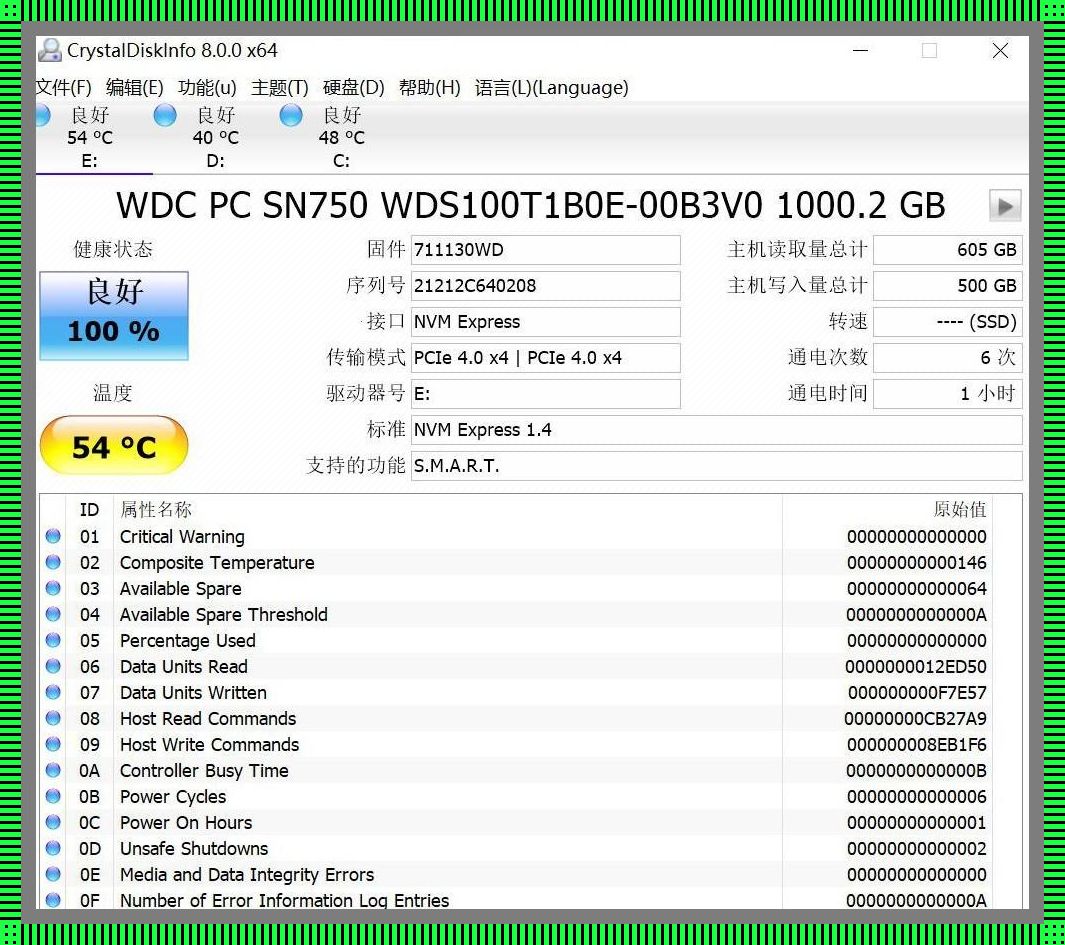1065x945 pixels.
Task: Open the 文件(F) menu
Action: (x=63, y=88)
